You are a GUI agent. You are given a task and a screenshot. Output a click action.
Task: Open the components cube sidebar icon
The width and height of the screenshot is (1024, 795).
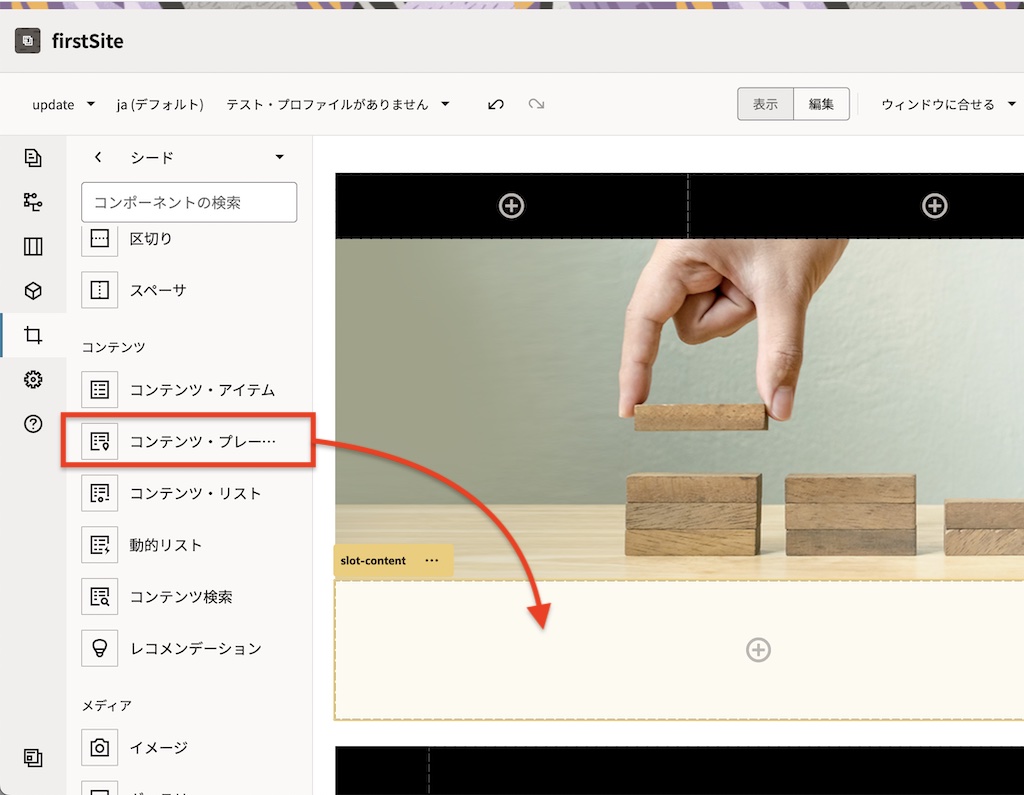click(33, 291)
